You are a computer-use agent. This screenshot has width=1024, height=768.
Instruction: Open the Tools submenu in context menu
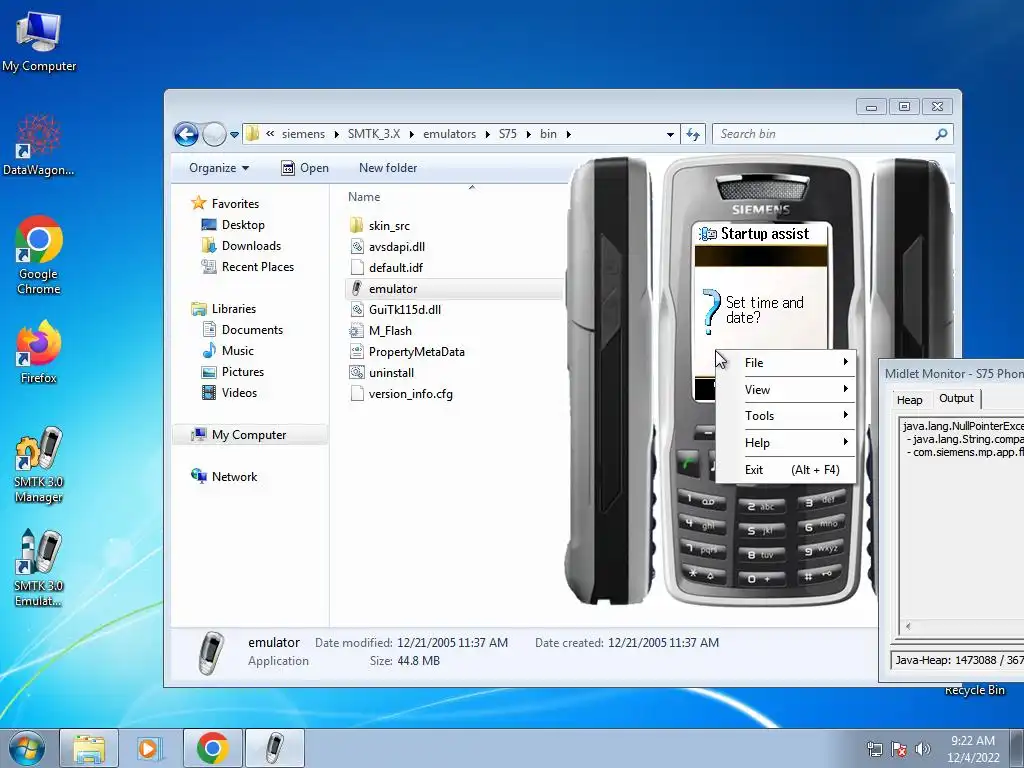coord(786,416)
